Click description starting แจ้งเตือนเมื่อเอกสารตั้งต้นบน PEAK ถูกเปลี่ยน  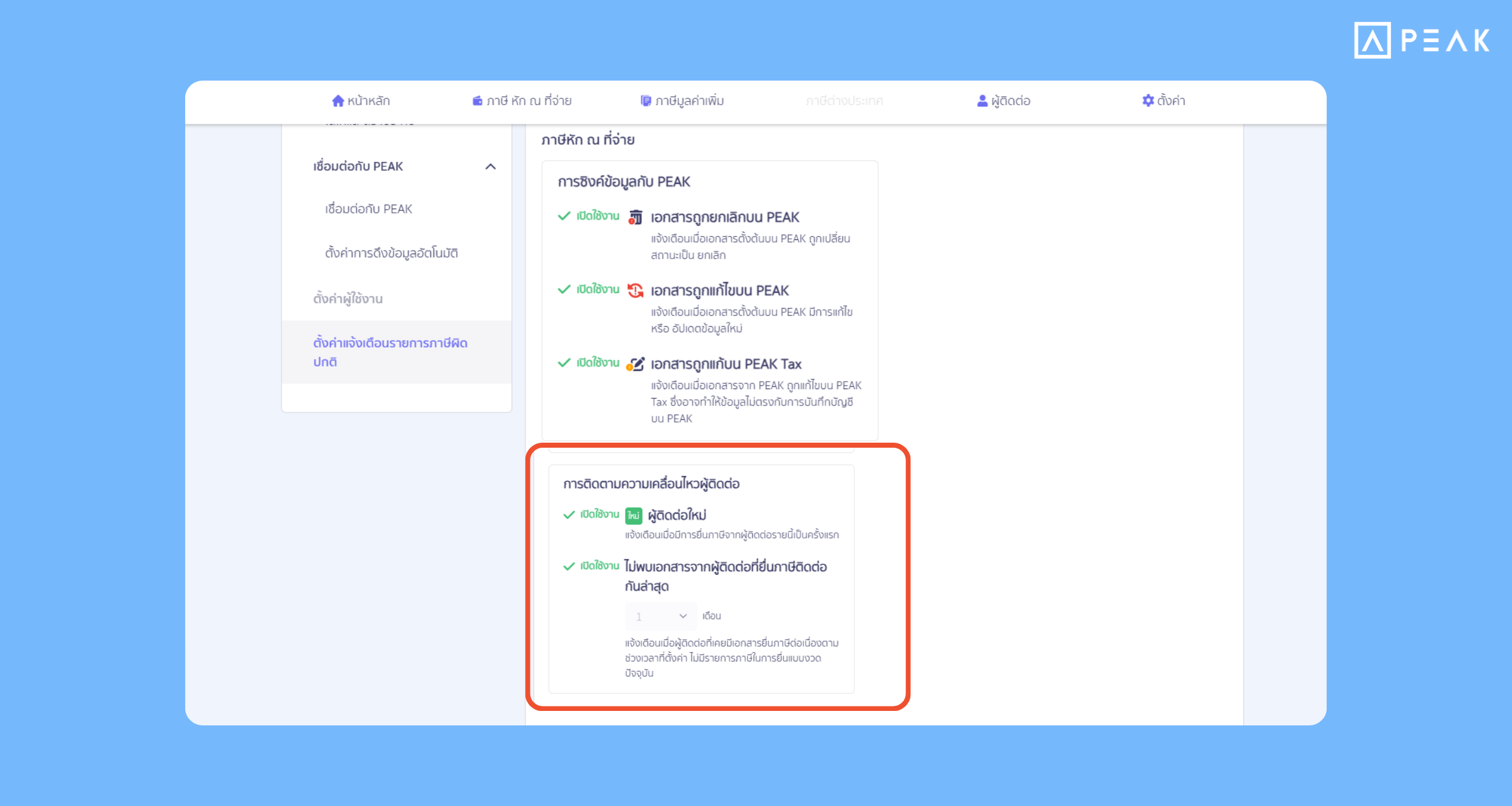coord(750,247)
